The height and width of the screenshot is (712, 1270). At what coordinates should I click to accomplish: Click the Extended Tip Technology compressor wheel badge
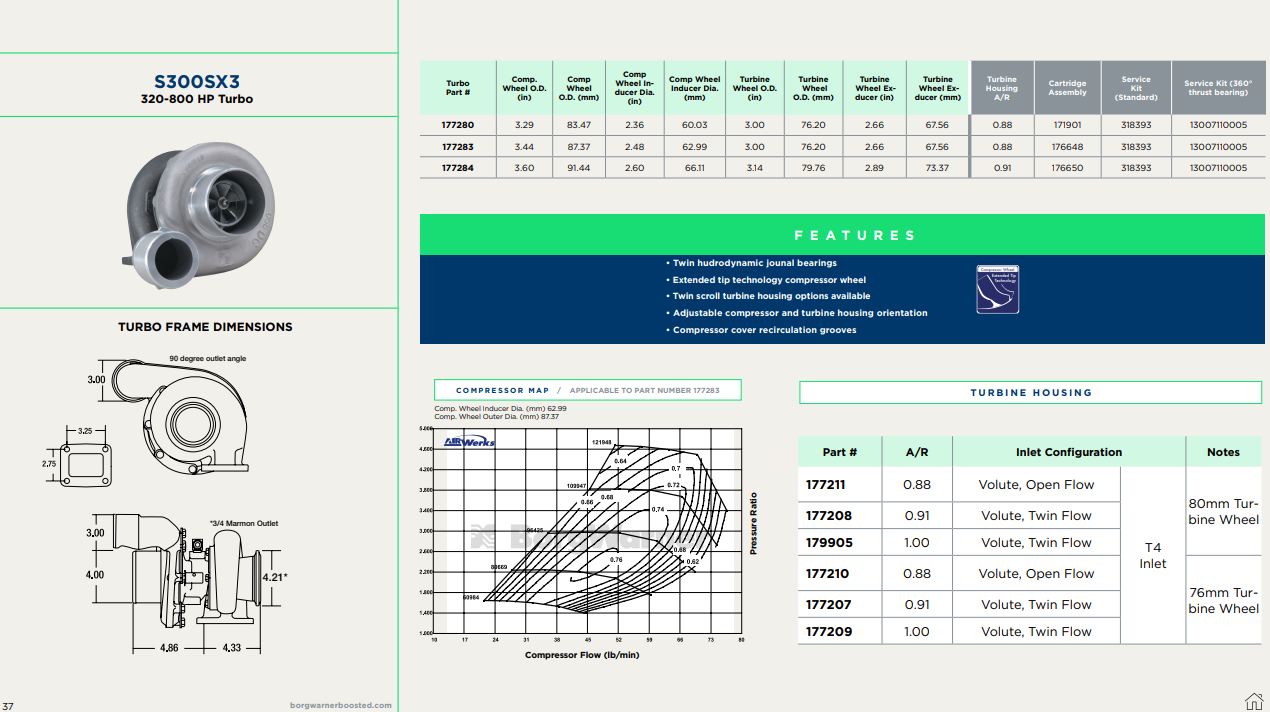point(997,289)
